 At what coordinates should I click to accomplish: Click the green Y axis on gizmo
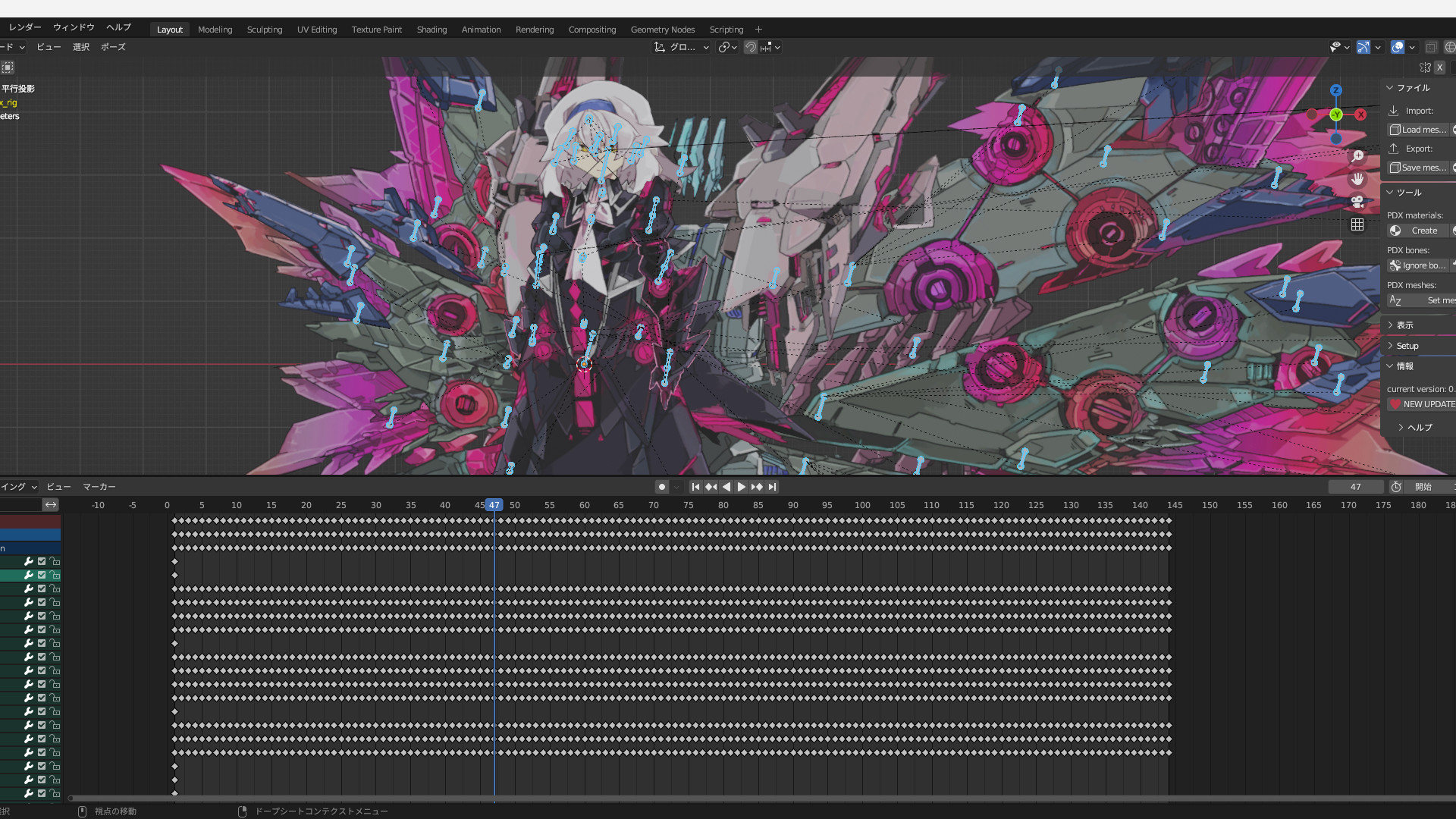coord(1336,115)
